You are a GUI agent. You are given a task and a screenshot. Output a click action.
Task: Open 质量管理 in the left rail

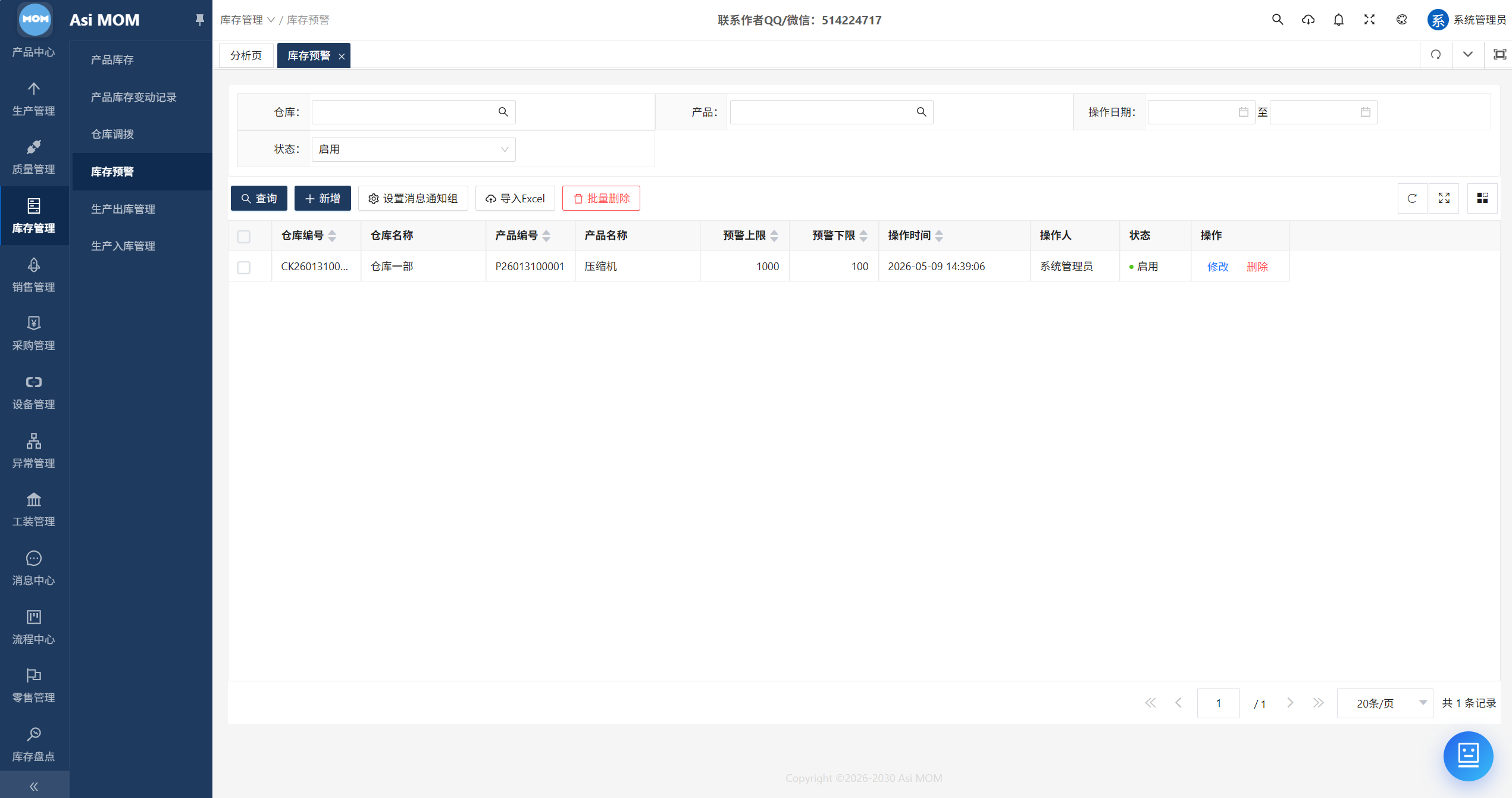pos(34,157)
